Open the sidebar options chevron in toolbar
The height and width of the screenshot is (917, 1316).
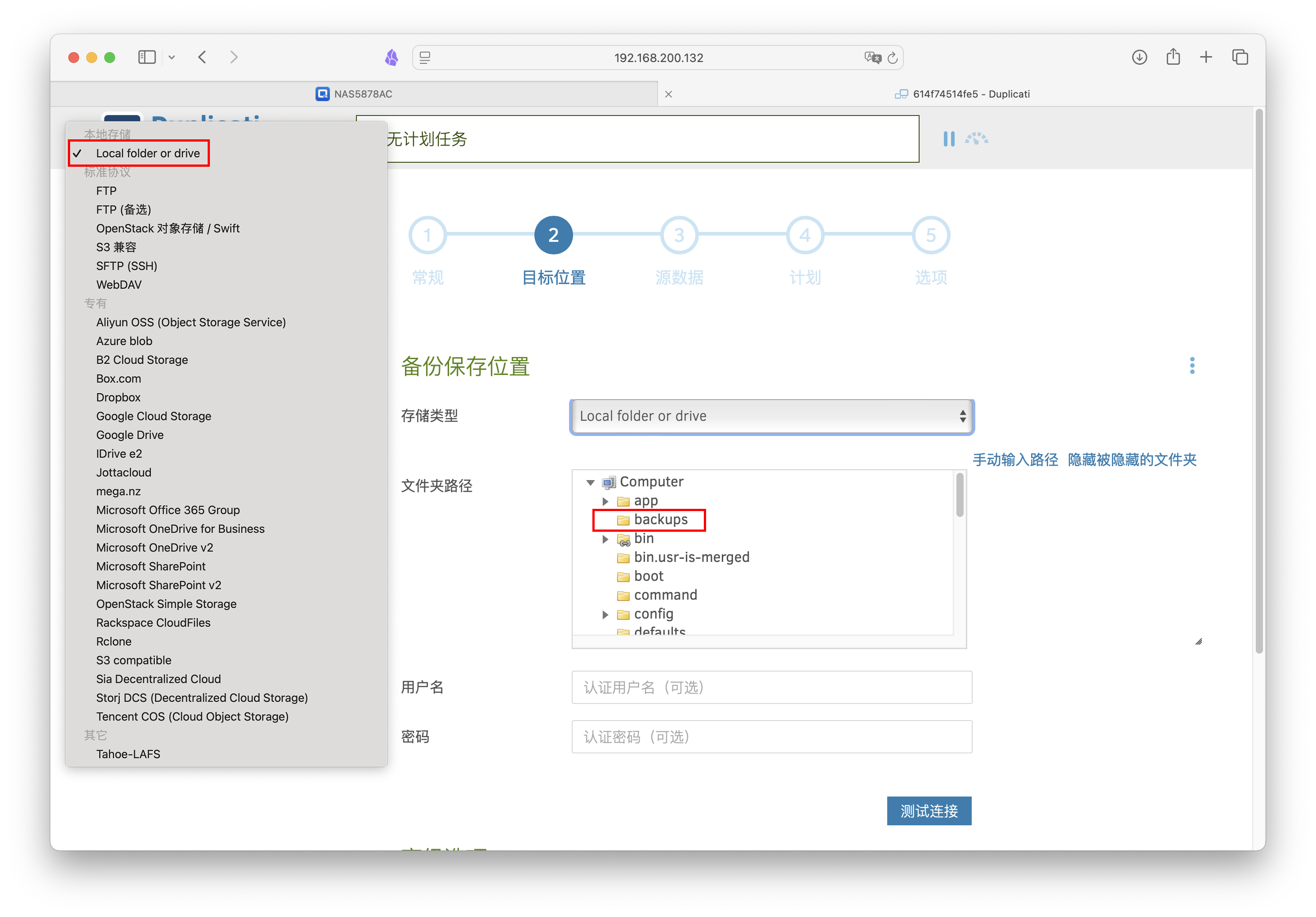coord(171,58)
